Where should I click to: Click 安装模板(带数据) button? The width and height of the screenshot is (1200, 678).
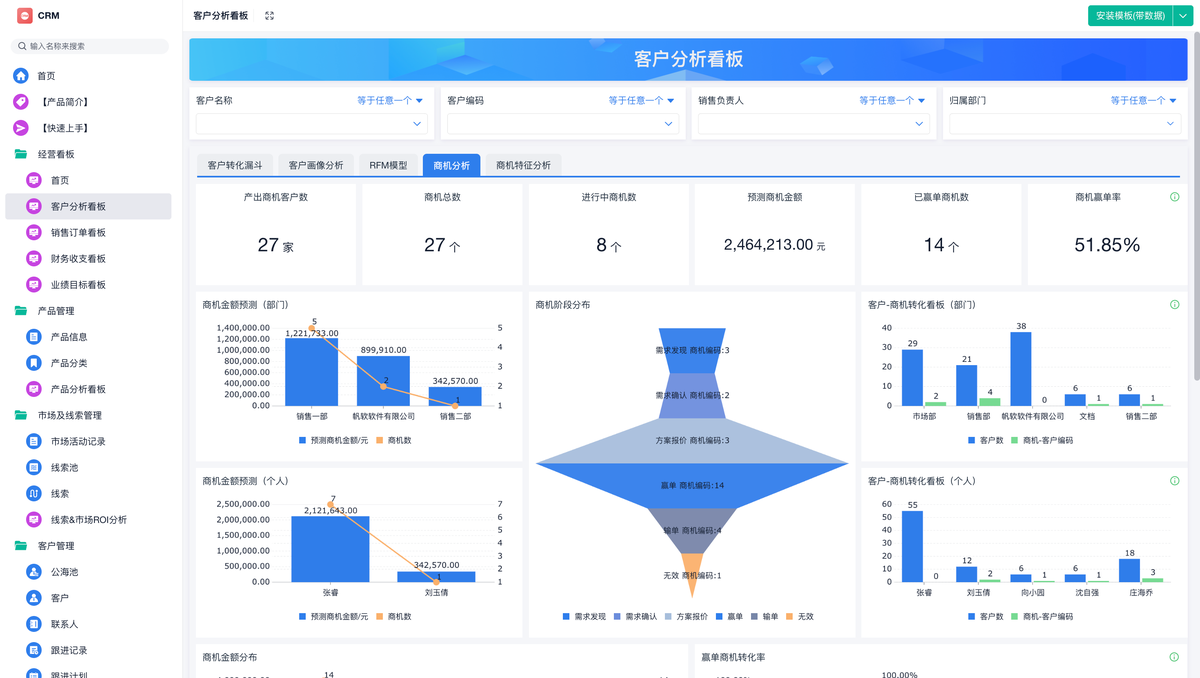(1130, 16)
